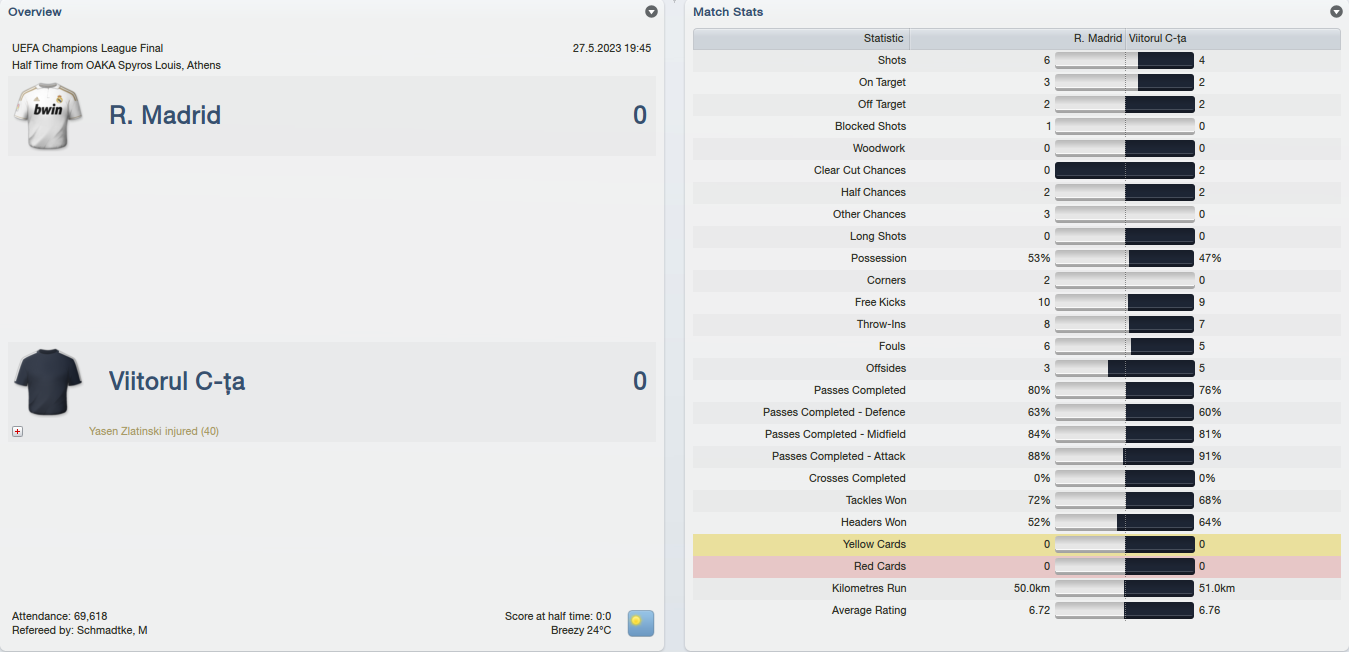This screenshot has height=652, width=1349.
Task: Select the Clear Cut Chances comparison bar
Action: tap(1125, 170)
